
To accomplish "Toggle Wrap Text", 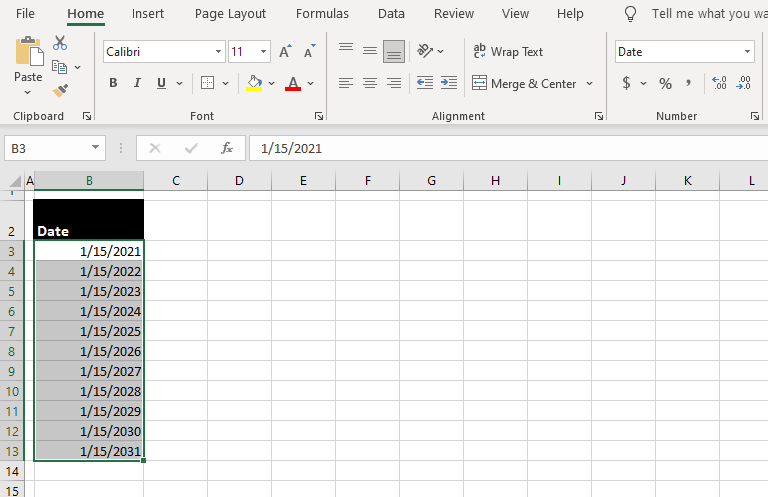I will (x=508, y=51).
